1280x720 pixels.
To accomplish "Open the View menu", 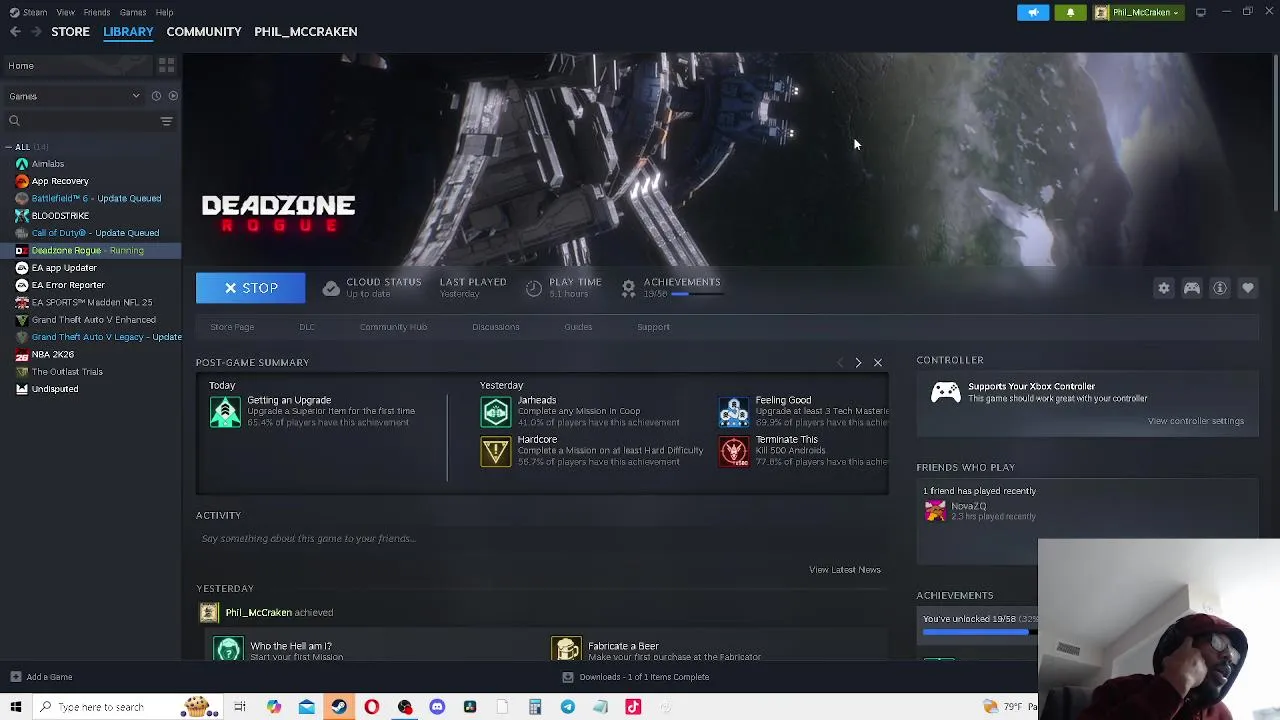I will tap(65, 12).
